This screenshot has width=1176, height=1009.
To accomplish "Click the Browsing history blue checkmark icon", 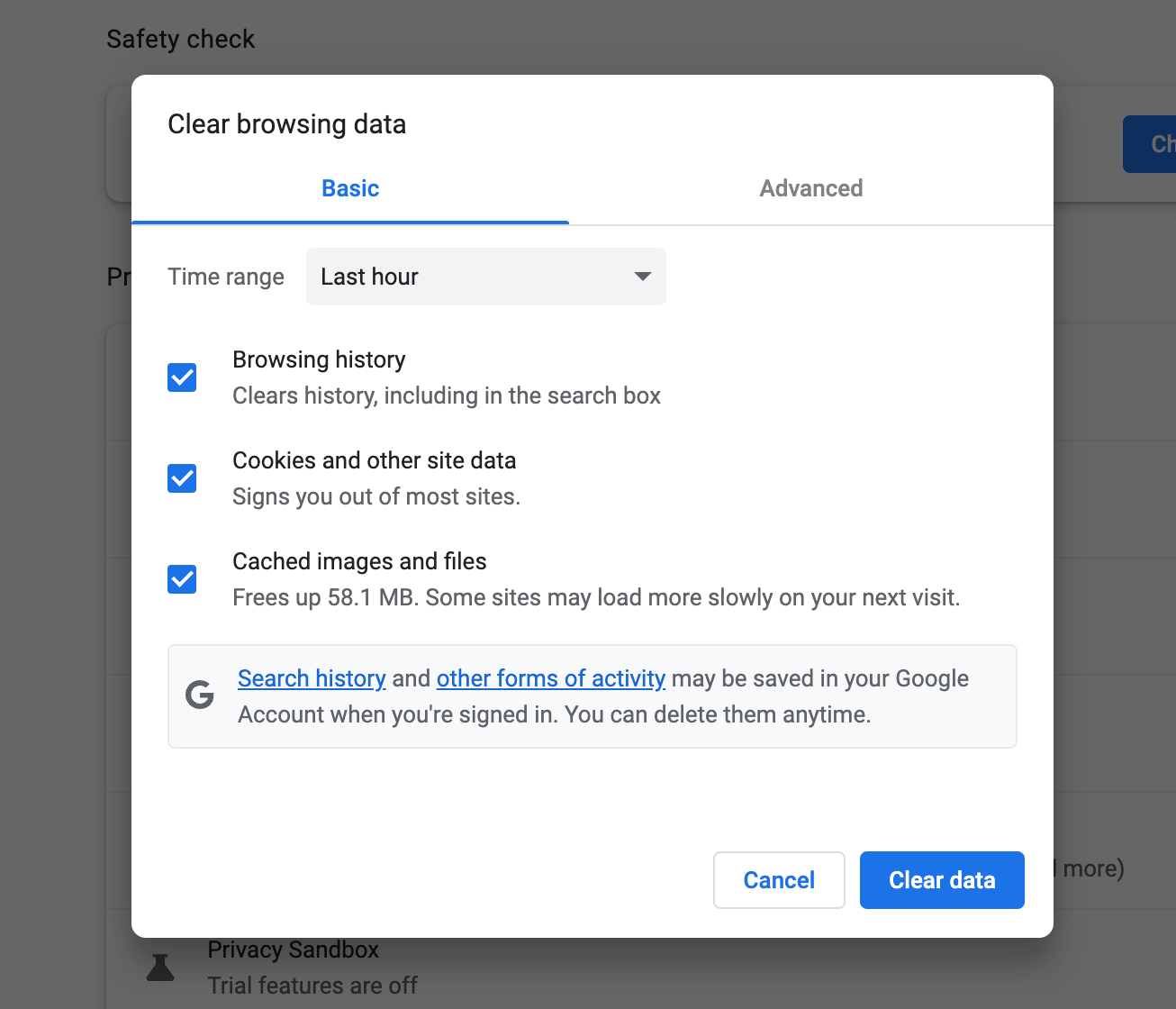I will tap(181, 377).
